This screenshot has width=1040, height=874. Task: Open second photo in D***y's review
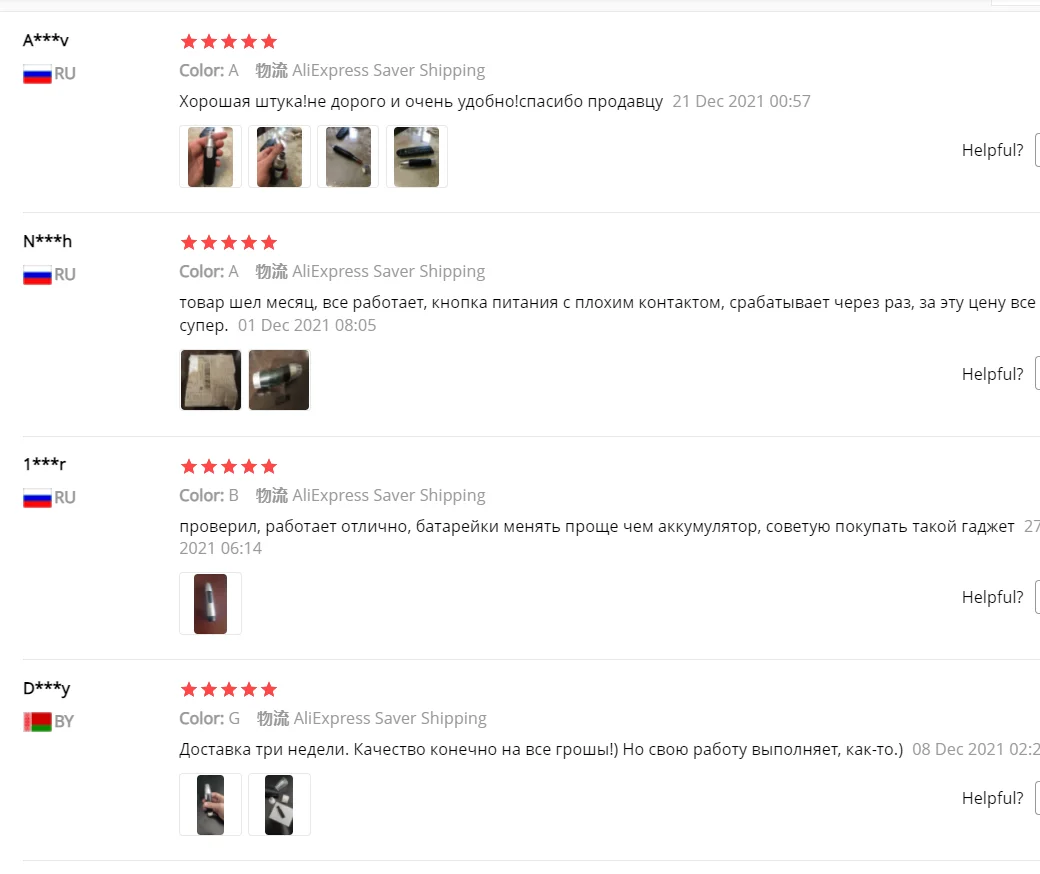[x=279, y=804]
